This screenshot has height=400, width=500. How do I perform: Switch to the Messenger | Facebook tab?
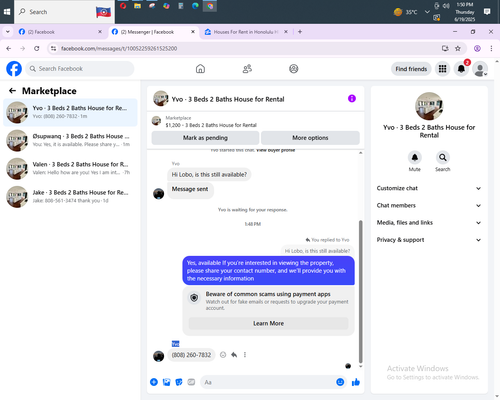tap(153, 32)
